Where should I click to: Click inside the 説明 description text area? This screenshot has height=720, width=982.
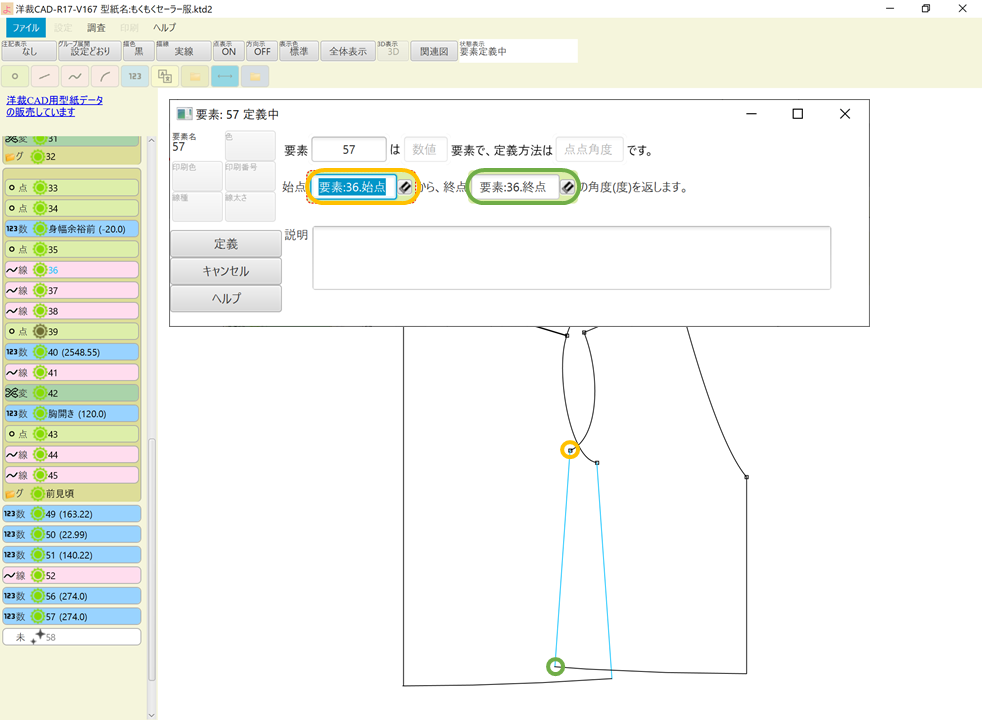coord(570,258)
